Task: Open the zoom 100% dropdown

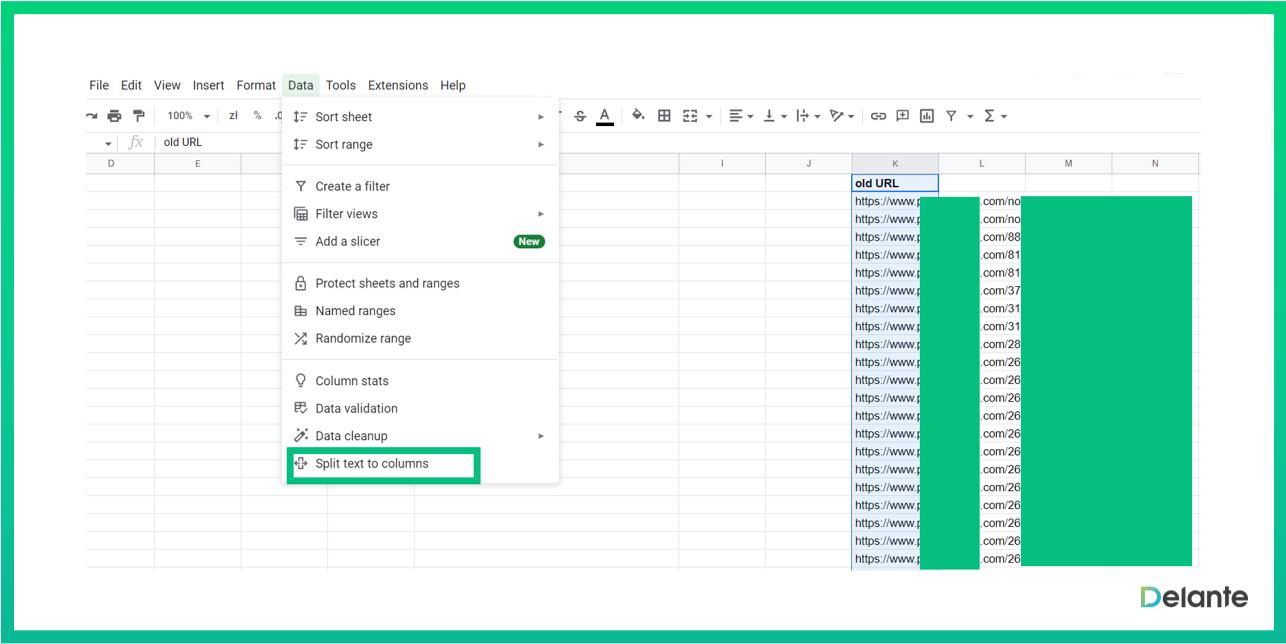Action: 188,116
